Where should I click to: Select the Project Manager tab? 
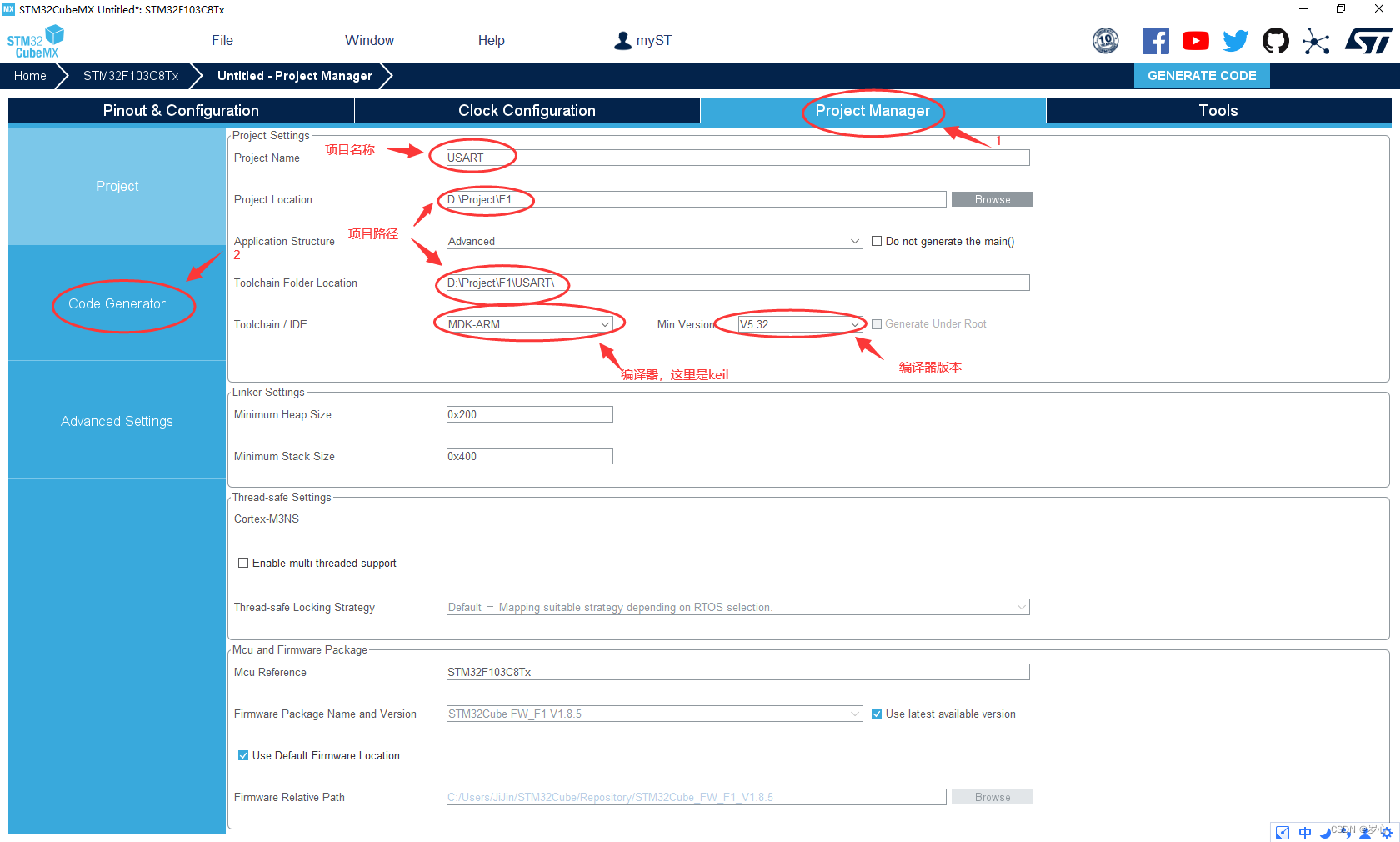coord(872,110)
